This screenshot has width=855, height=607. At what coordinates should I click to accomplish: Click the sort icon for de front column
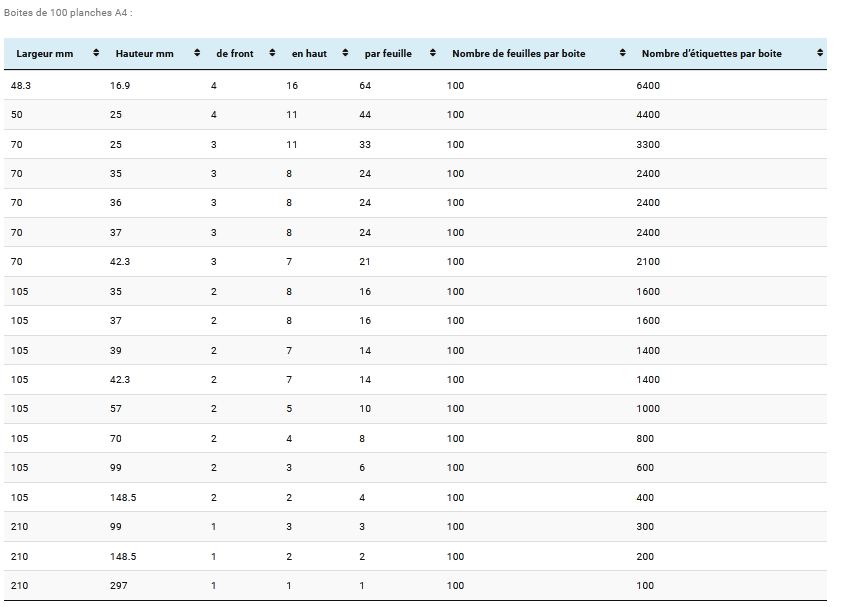pyautogui.click(x=272, y=53)
